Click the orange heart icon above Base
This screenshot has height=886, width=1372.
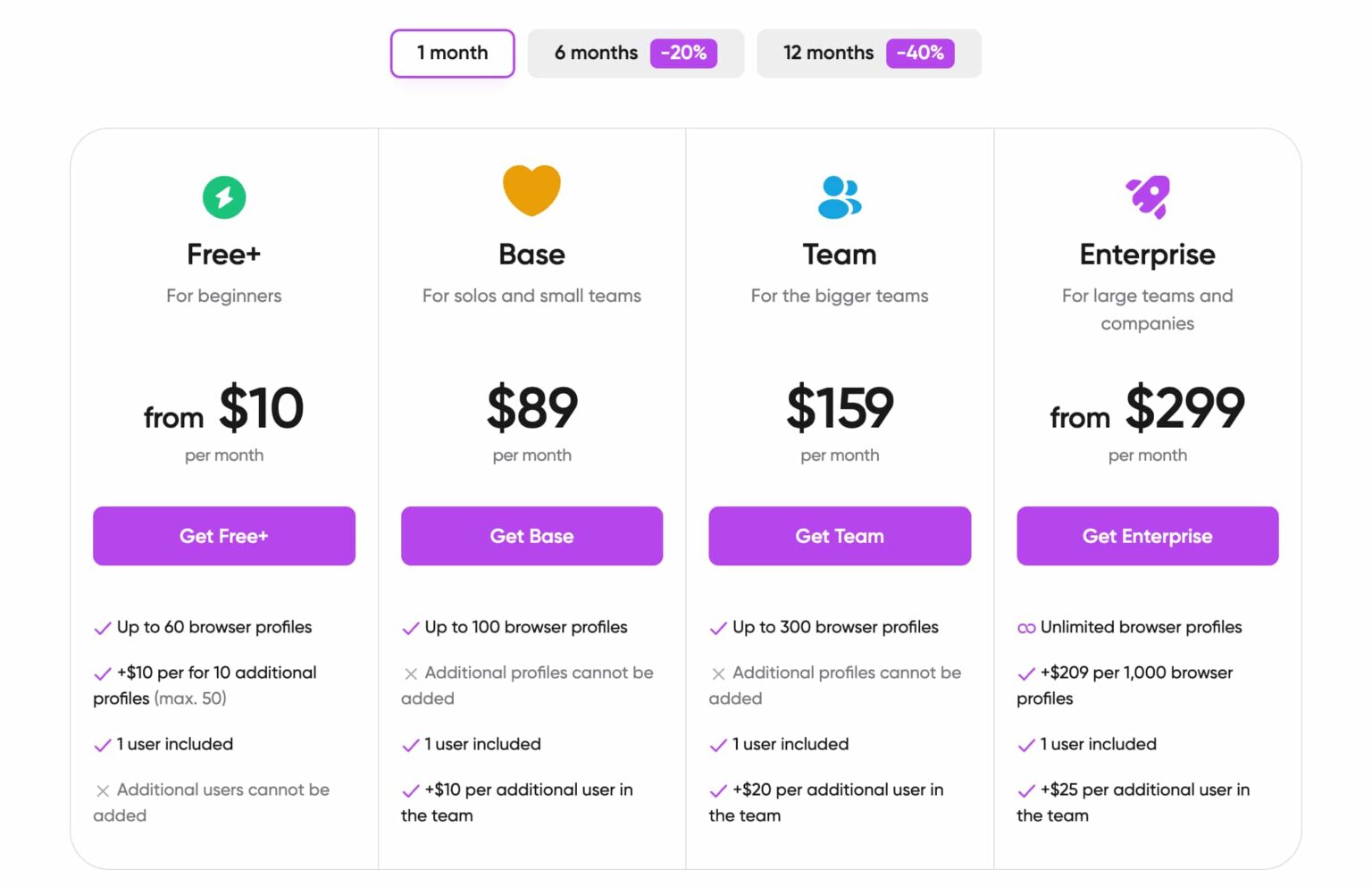click(x=531, y=189)
